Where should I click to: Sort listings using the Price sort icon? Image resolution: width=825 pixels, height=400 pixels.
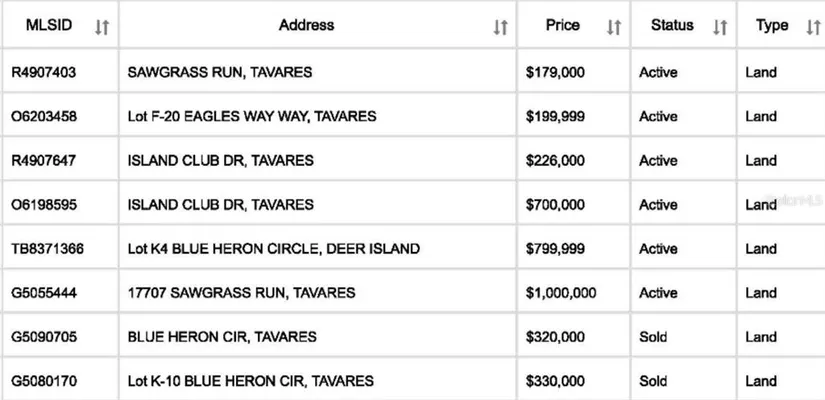[614, 28]
